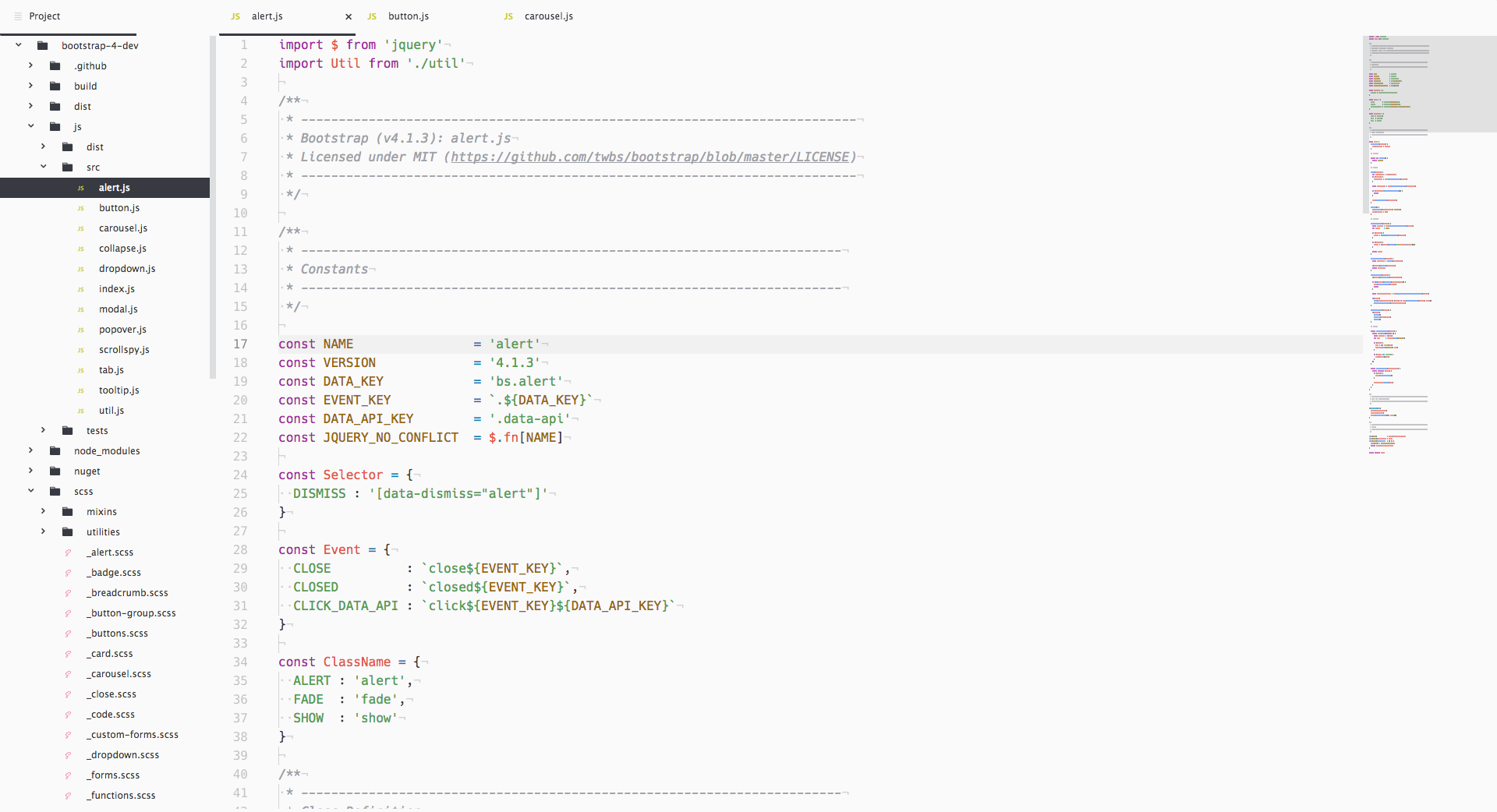Click the tests folder icon
The width and height of the screenshot is (1497, 812).
coord(68,431)
